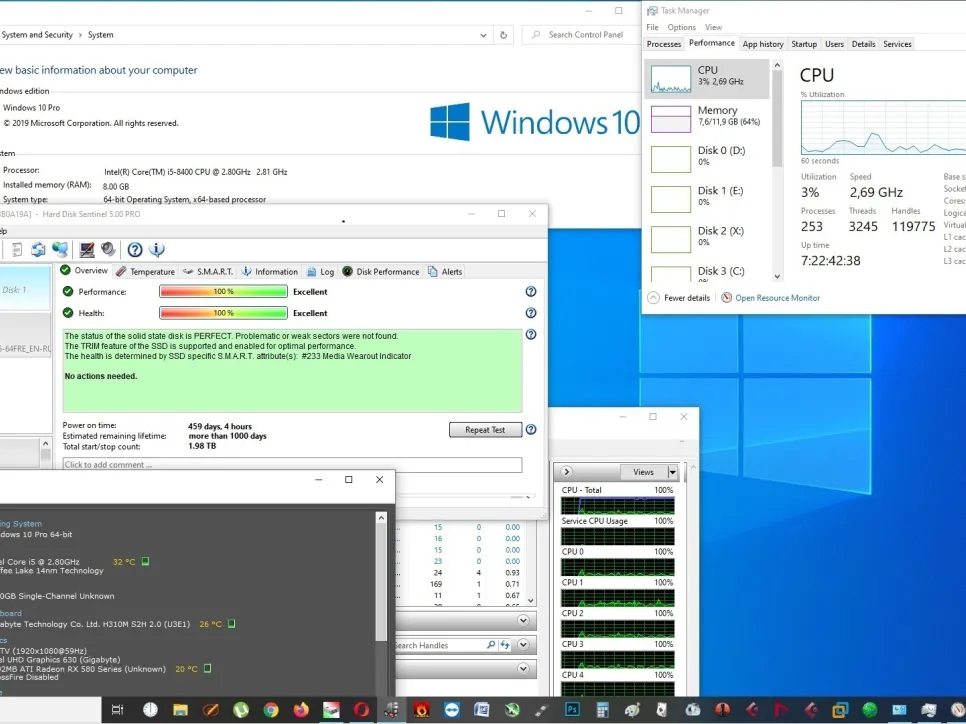Click help icon next to Repeat Test button
The width and height of the screenshot is (966, 724).
click(x=531, y=430)
